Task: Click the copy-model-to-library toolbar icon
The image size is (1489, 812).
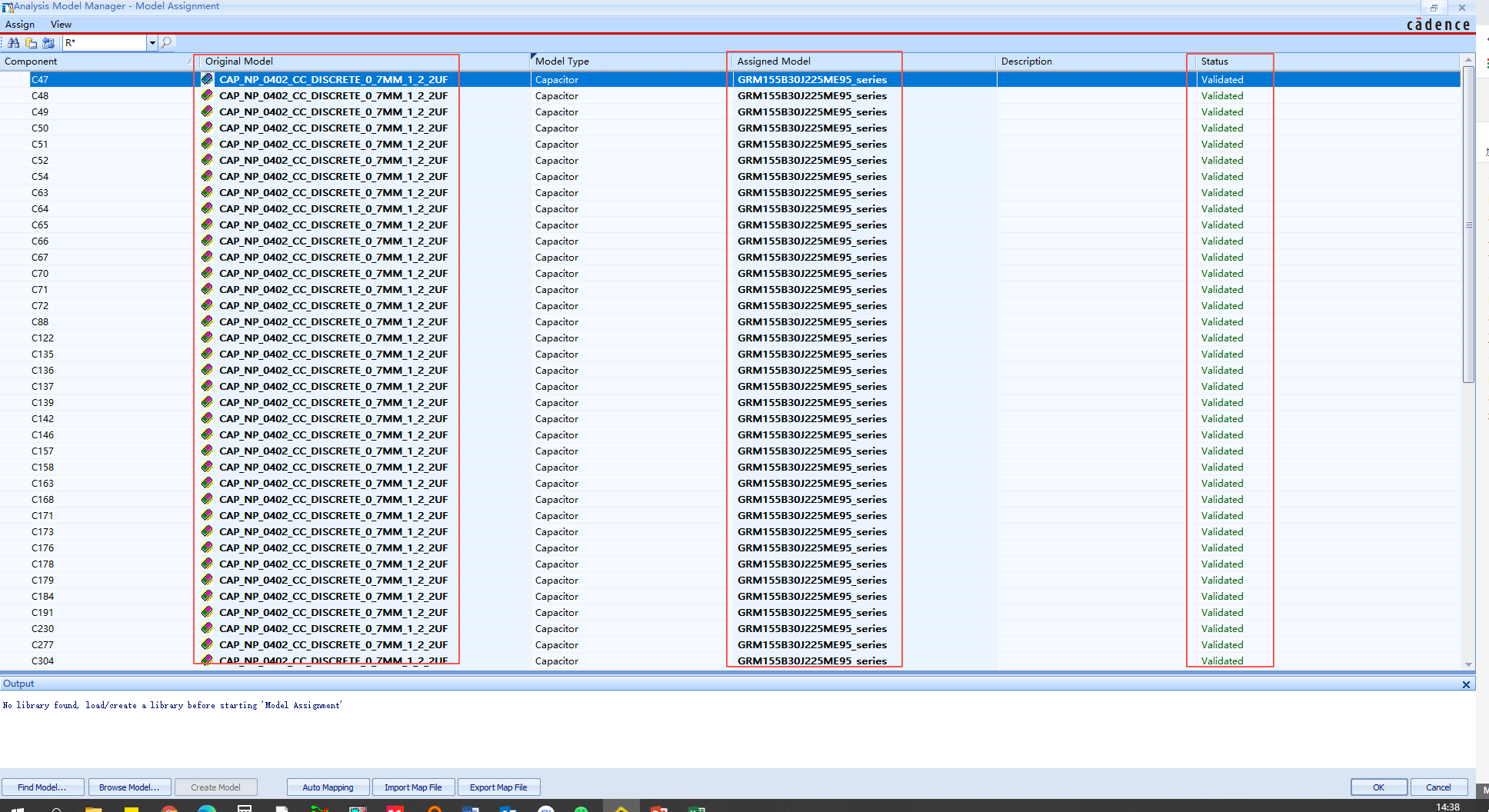Action: tap(30, 42)
